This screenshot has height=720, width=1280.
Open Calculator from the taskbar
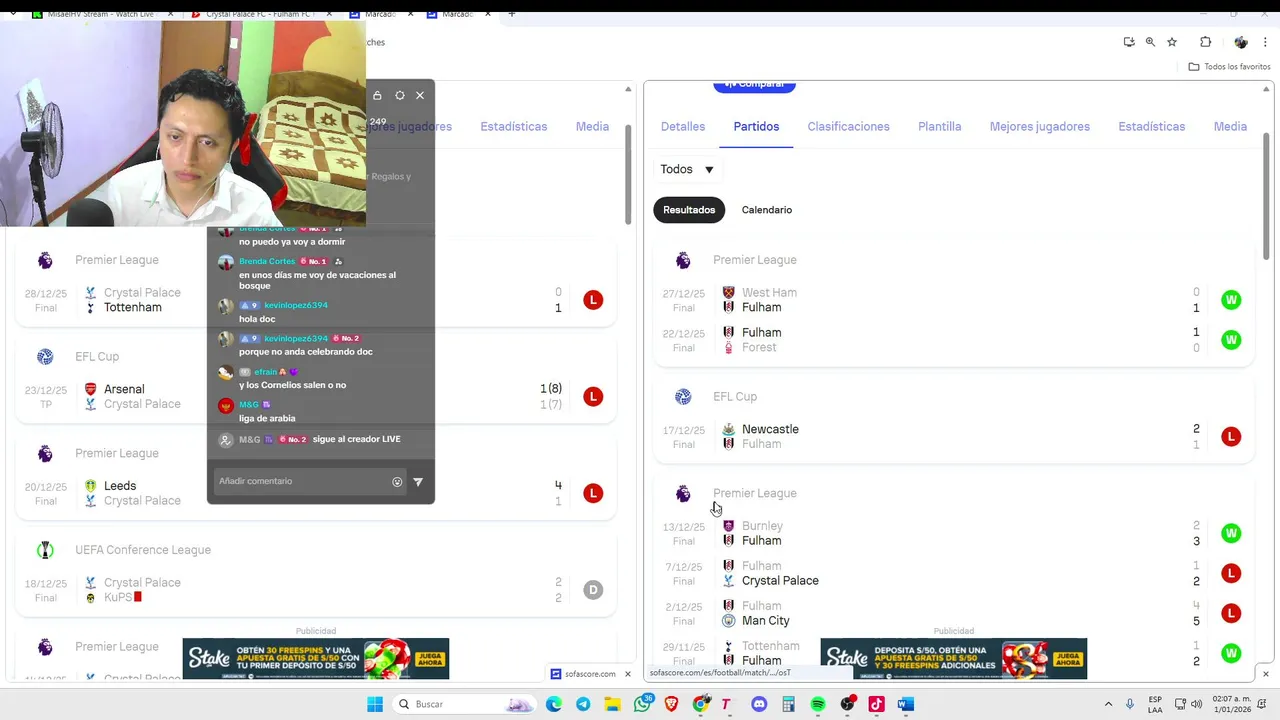pos(788,704)
